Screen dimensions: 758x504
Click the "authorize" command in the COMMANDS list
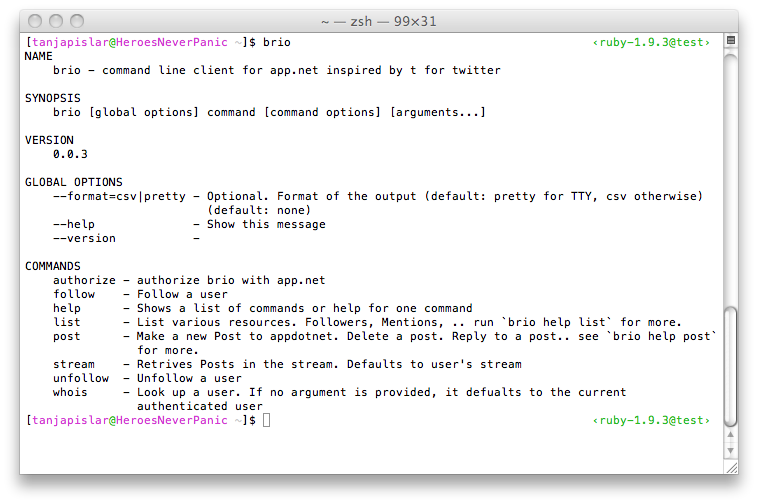click(x=84, y=280)
